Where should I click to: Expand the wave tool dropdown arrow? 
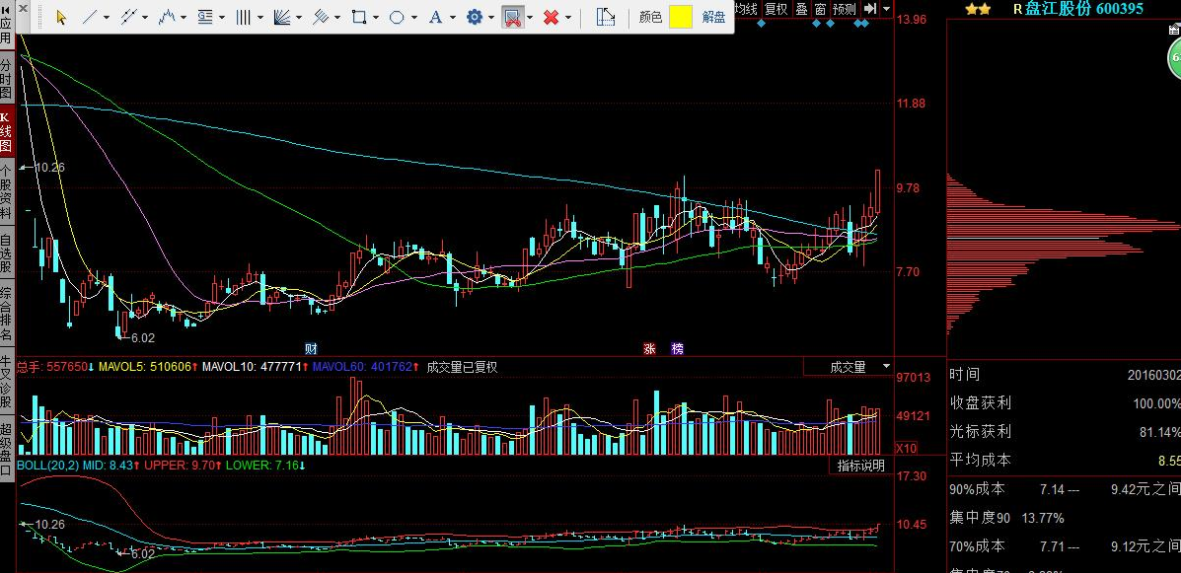(x=183, y=17)
